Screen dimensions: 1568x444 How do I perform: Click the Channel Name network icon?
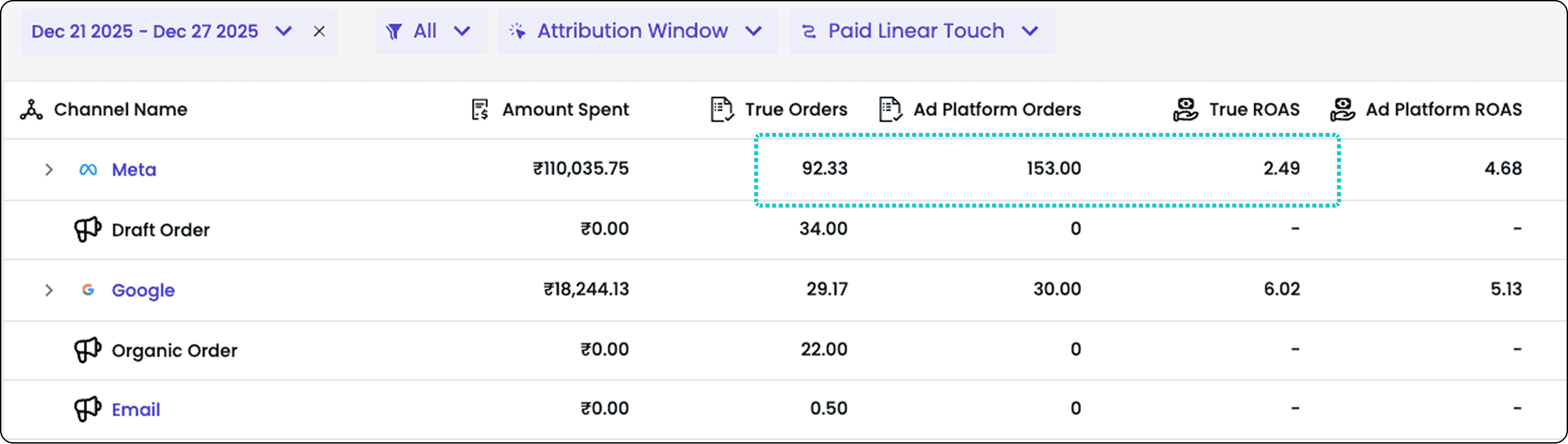(31, 109)
